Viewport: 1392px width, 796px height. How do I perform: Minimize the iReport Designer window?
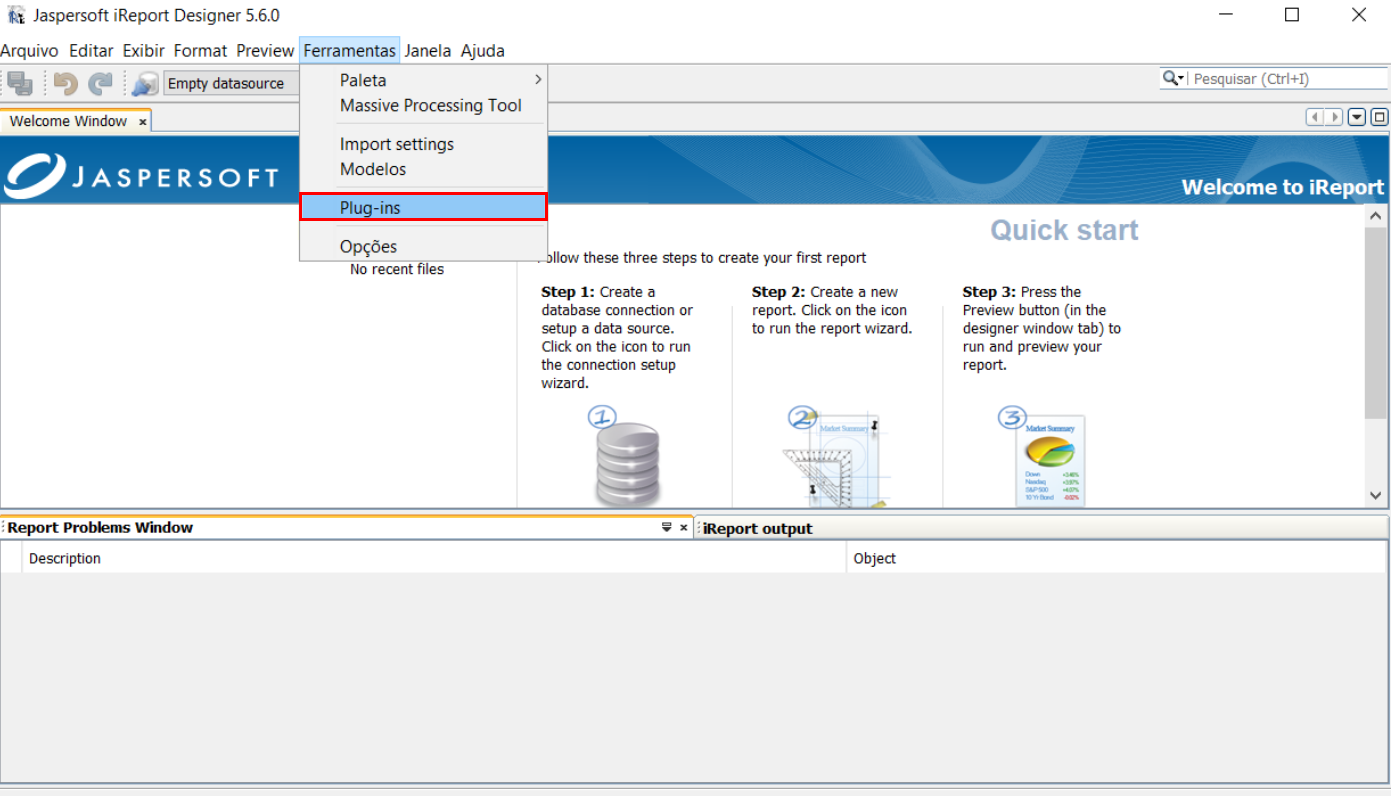[x=1225, y=15]
